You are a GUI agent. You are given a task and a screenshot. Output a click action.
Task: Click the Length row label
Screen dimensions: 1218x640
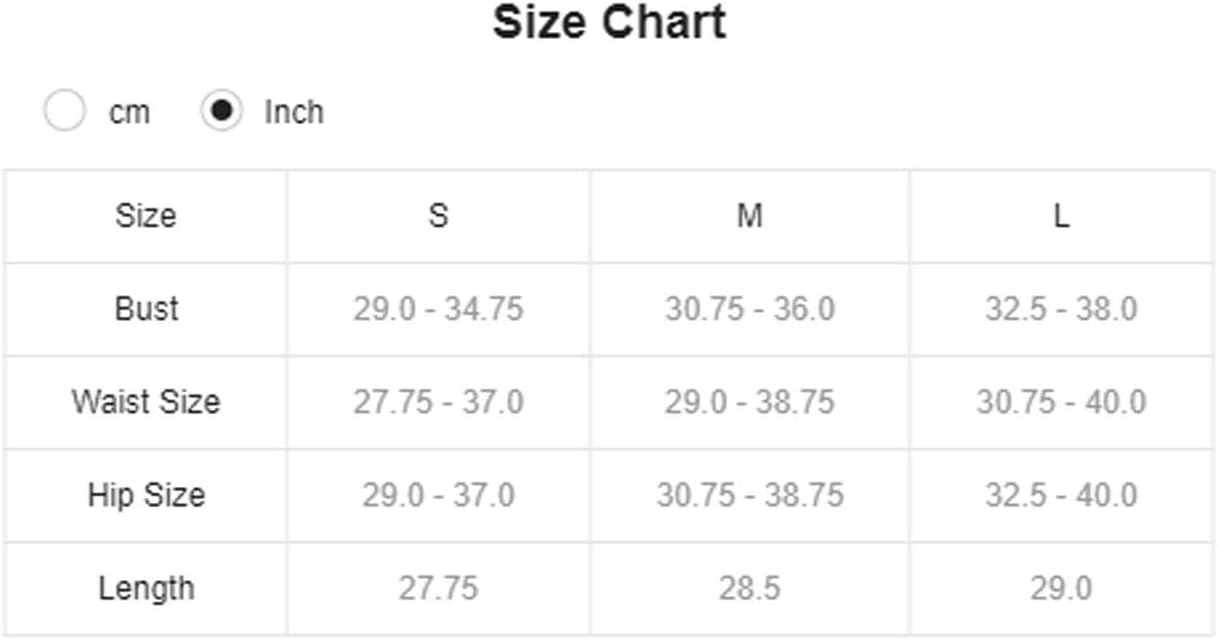(146, 588)
